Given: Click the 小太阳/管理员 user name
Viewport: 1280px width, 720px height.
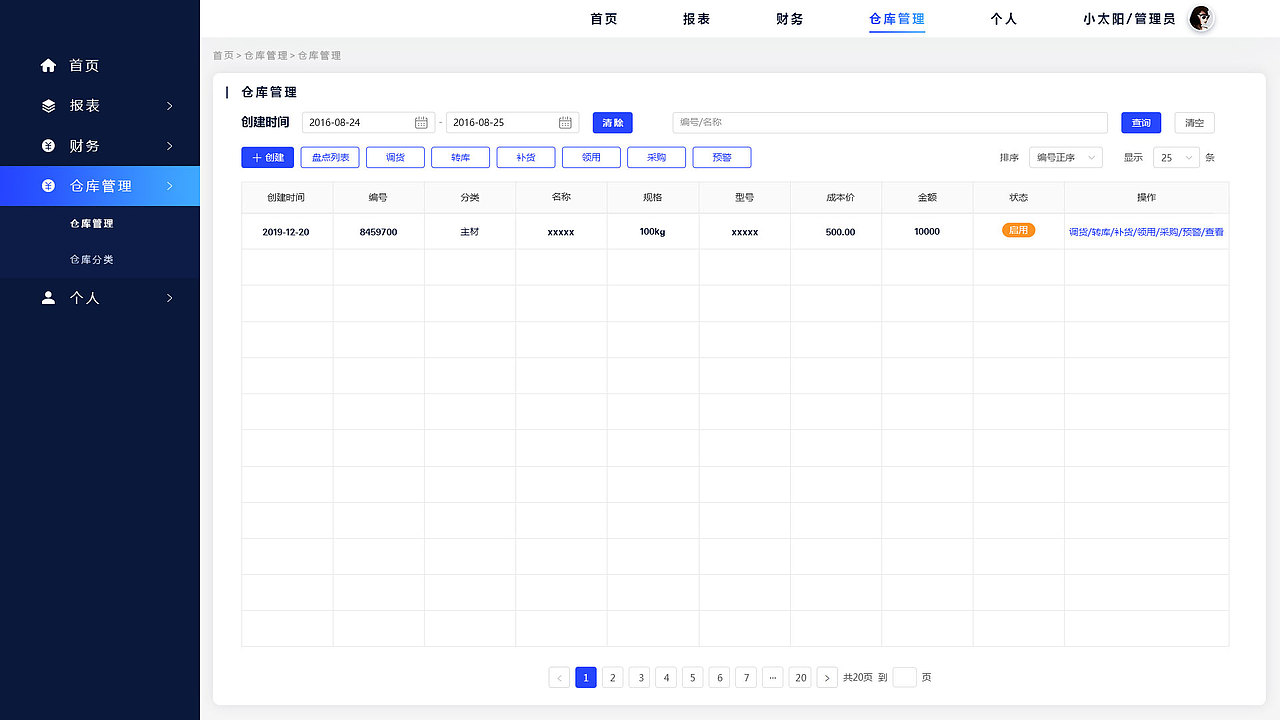Looking at the screenshot, I should (1129, 19).
